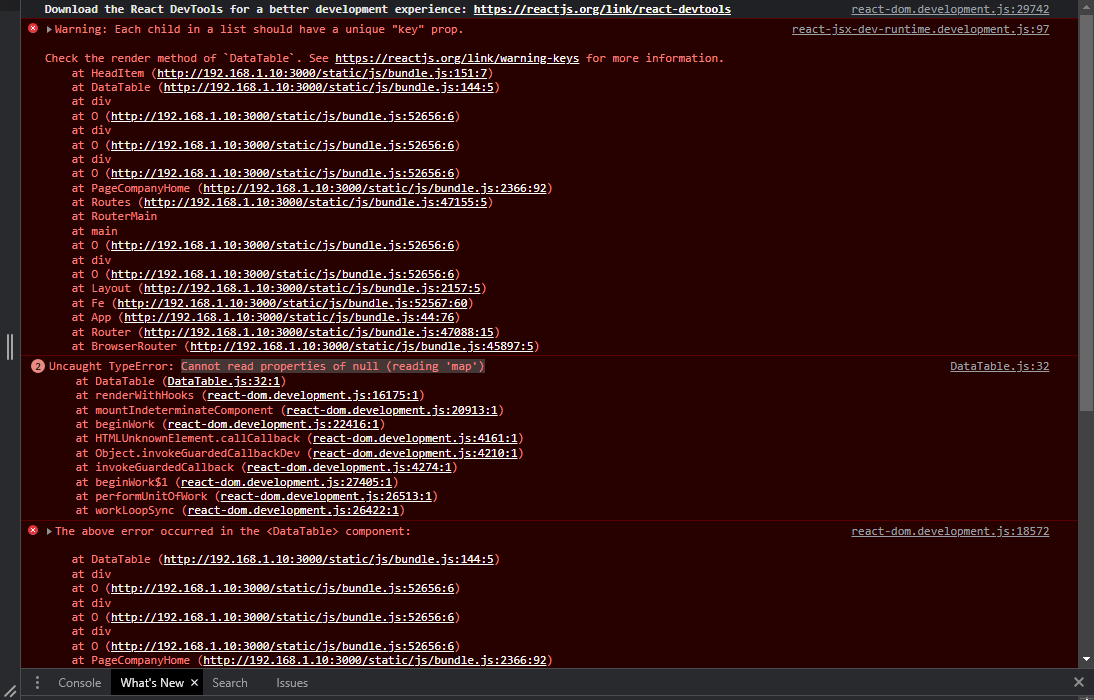Viewport: 1094px width, 700px height.
Task: Open source link react-jsx-dev-runtime.development.js:97
Action: (920, 29)
